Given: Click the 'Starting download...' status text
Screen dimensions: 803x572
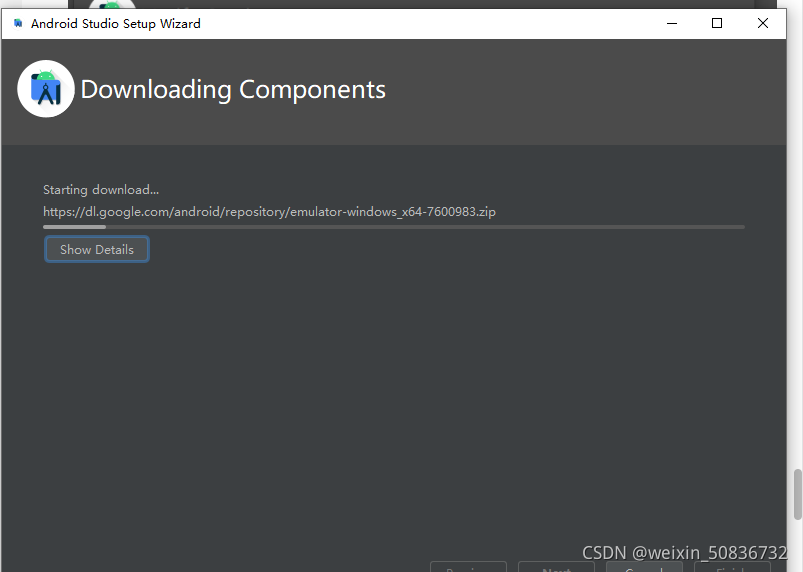Looking at the screenshot, I should click(101, 190).
